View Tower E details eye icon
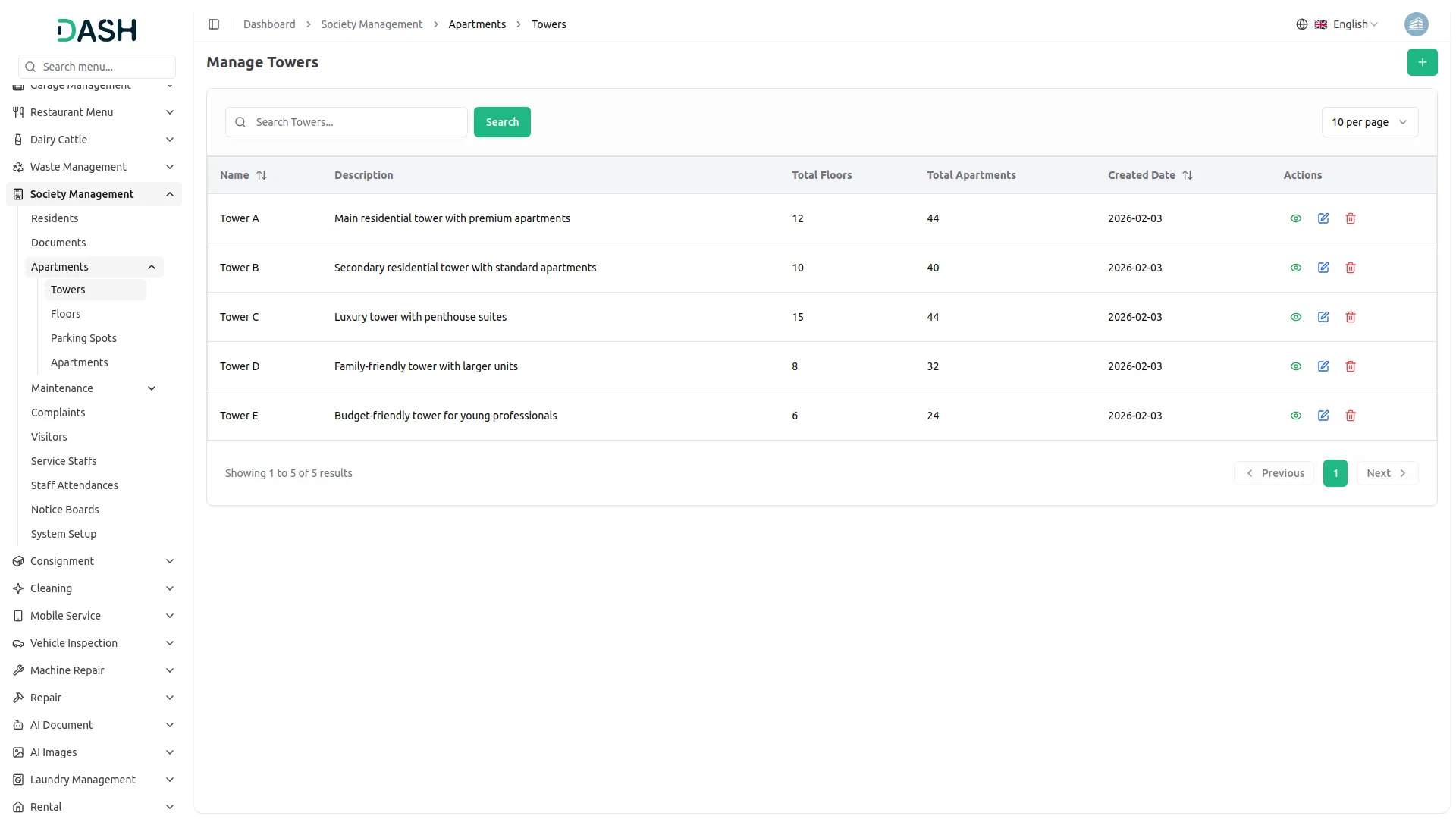 pos(1296,416)
